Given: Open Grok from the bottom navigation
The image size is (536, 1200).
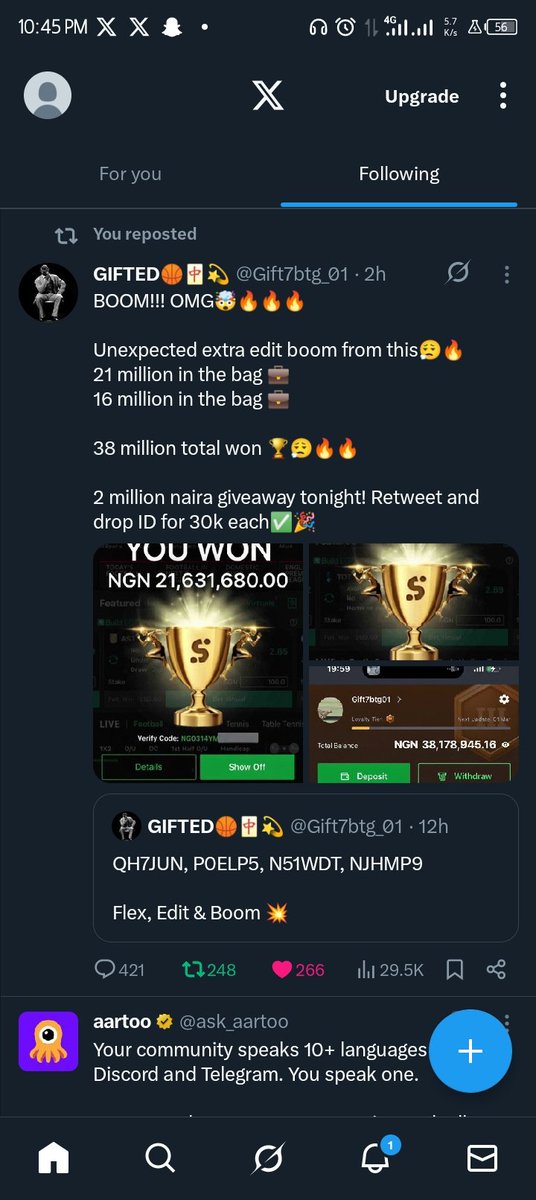Looking at the screenshot, I should tap(268, 1157).
